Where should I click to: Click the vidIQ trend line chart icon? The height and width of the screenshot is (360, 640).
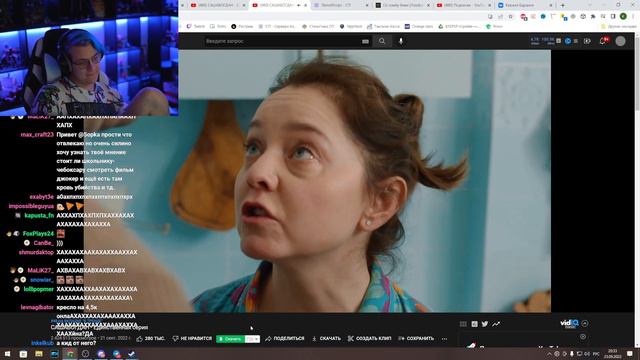point(496,324)
